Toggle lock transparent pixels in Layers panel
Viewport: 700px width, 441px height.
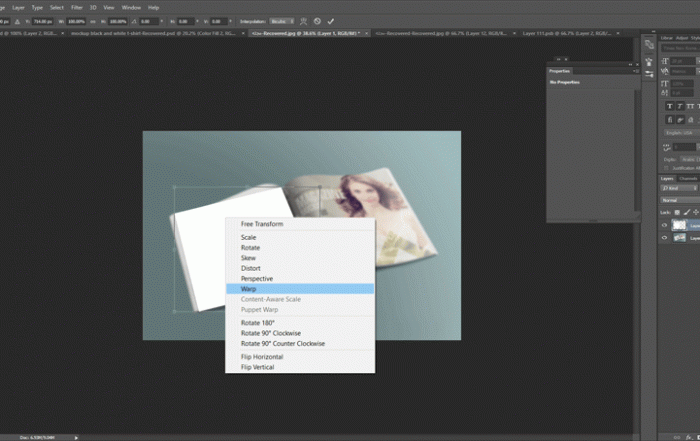[x=677, y=212]
